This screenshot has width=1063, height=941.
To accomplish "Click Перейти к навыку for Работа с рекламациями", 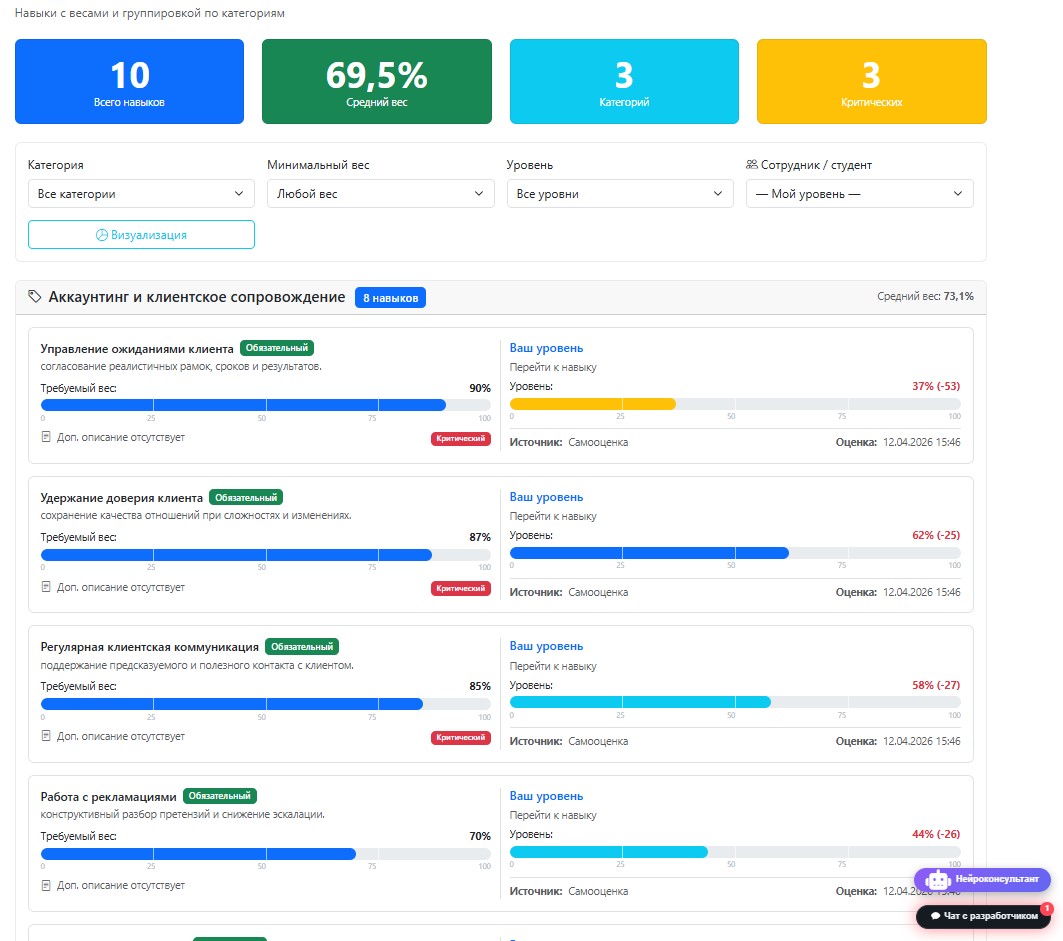I will pyautogui.click(x=553, y=815).
